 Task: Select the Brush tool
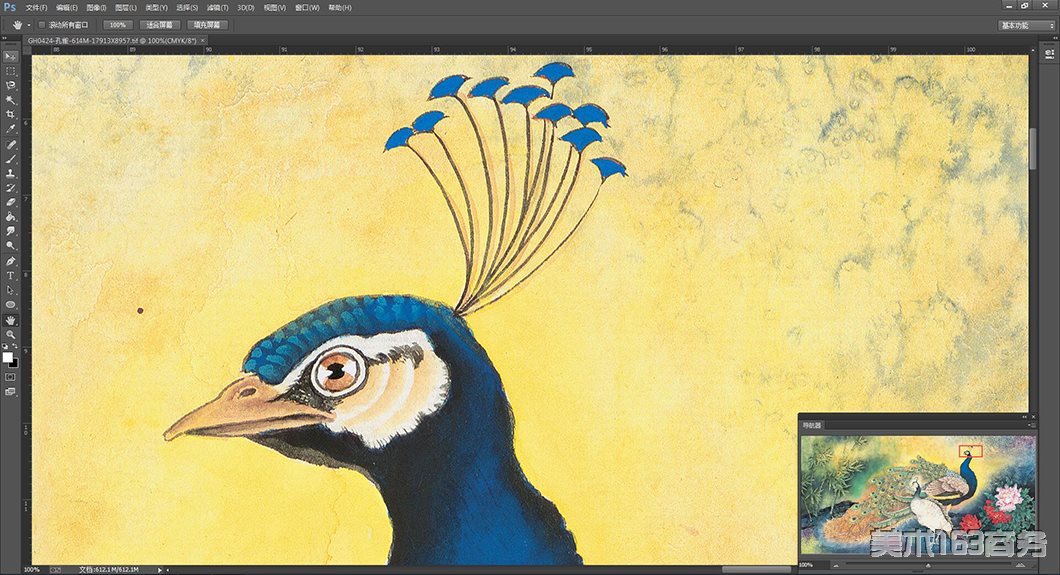10,159
